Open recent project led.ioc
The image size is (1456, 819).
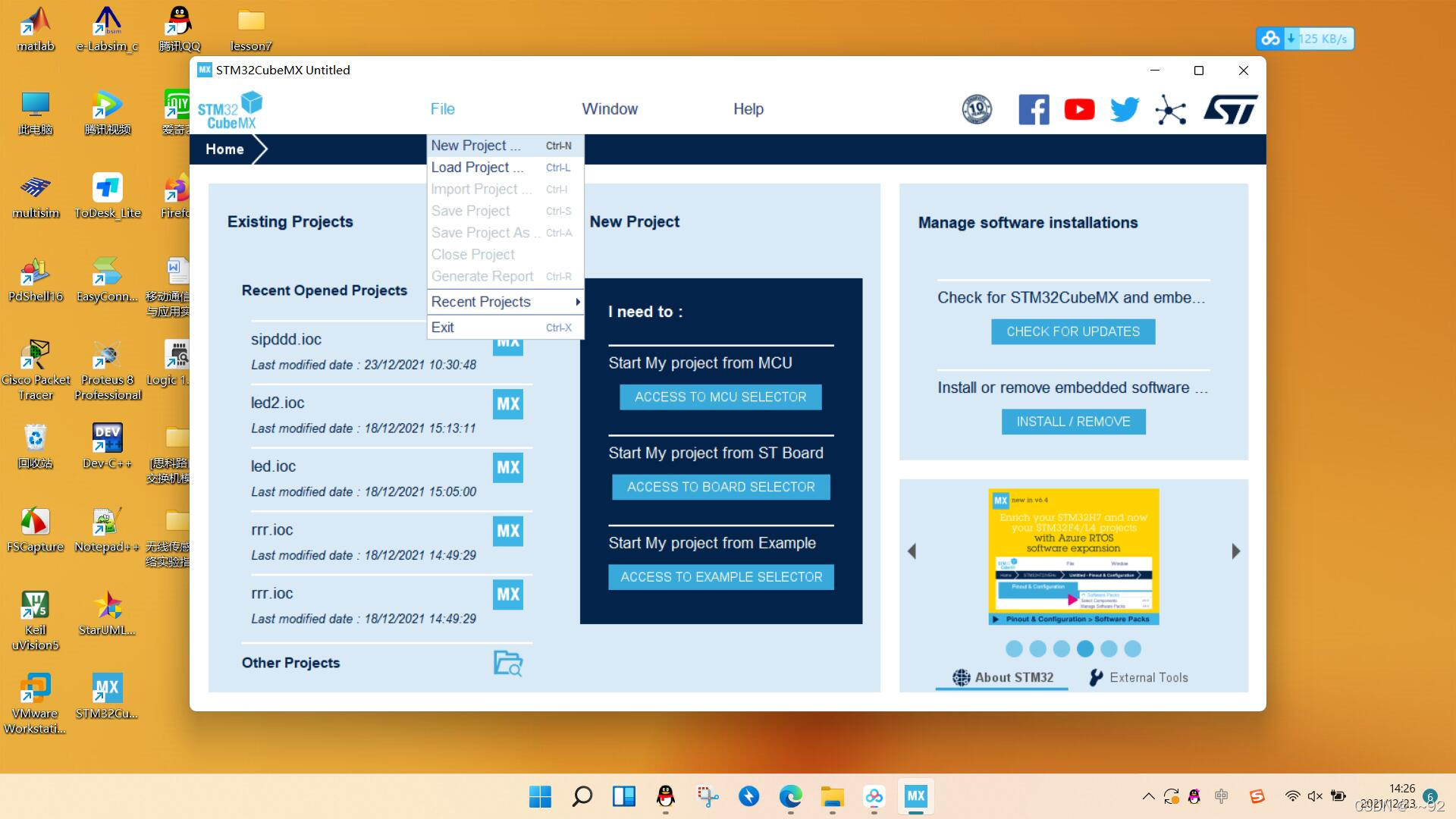pyautogui.click(x=273, y=467)
